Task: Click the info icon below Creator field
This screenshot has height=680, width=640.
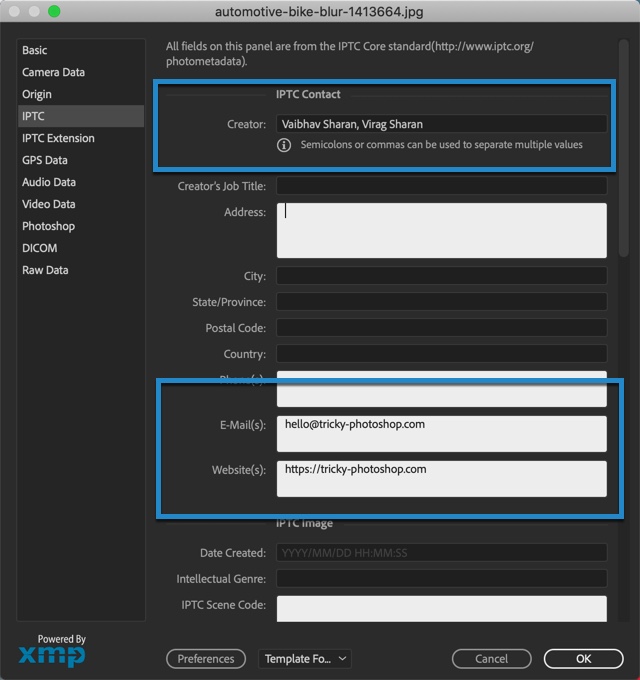Action: click(284, 145)
